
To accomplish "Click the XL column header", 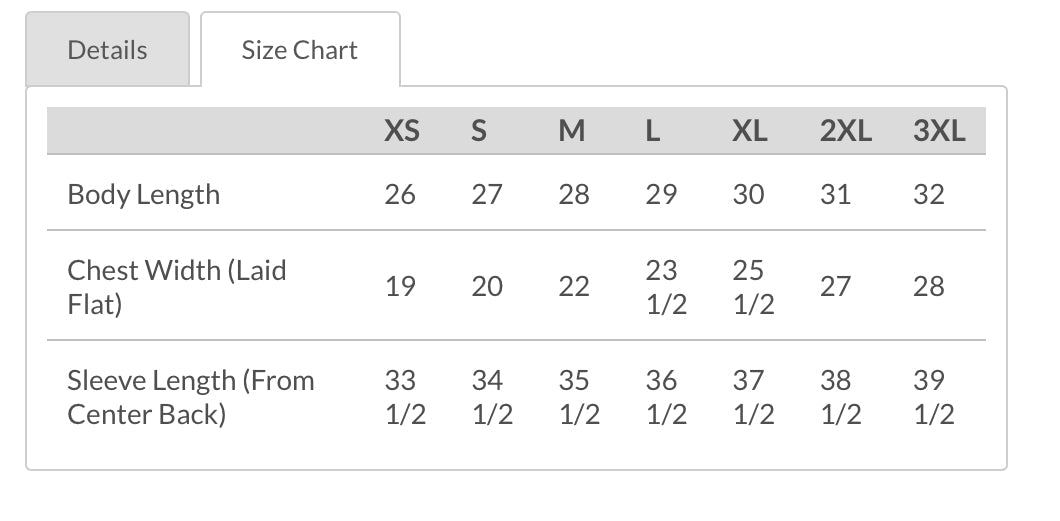I will click(x=750, y=131).
